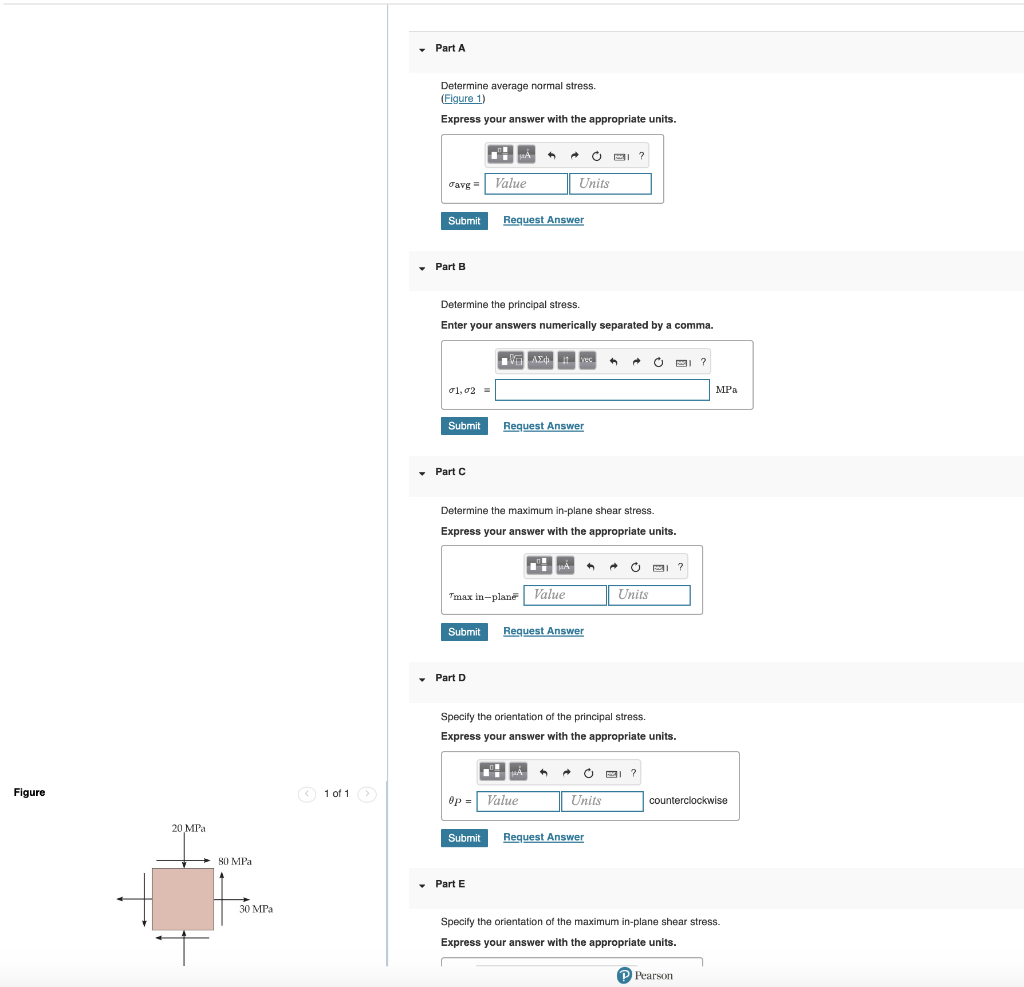Redo in Part C toolbar
This screenshot has width=1024, height=987.
(613, 567)
